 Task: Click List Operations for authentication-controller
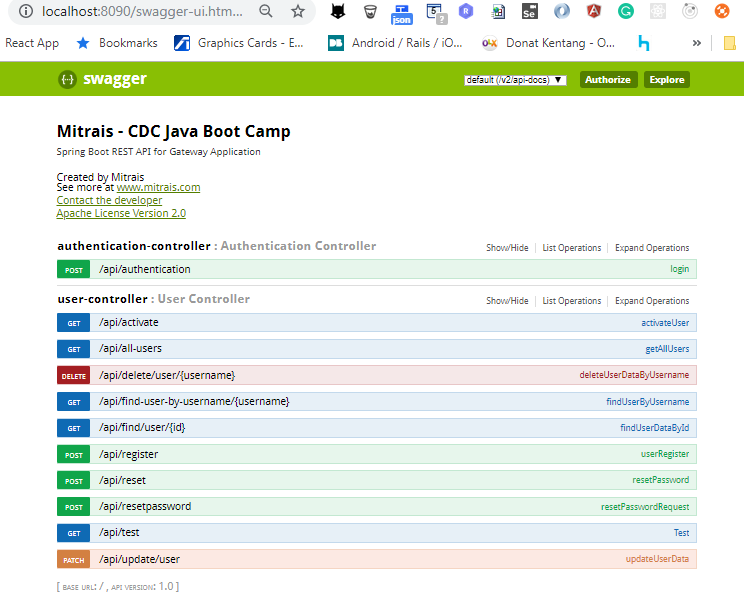(x=571, y=248)
